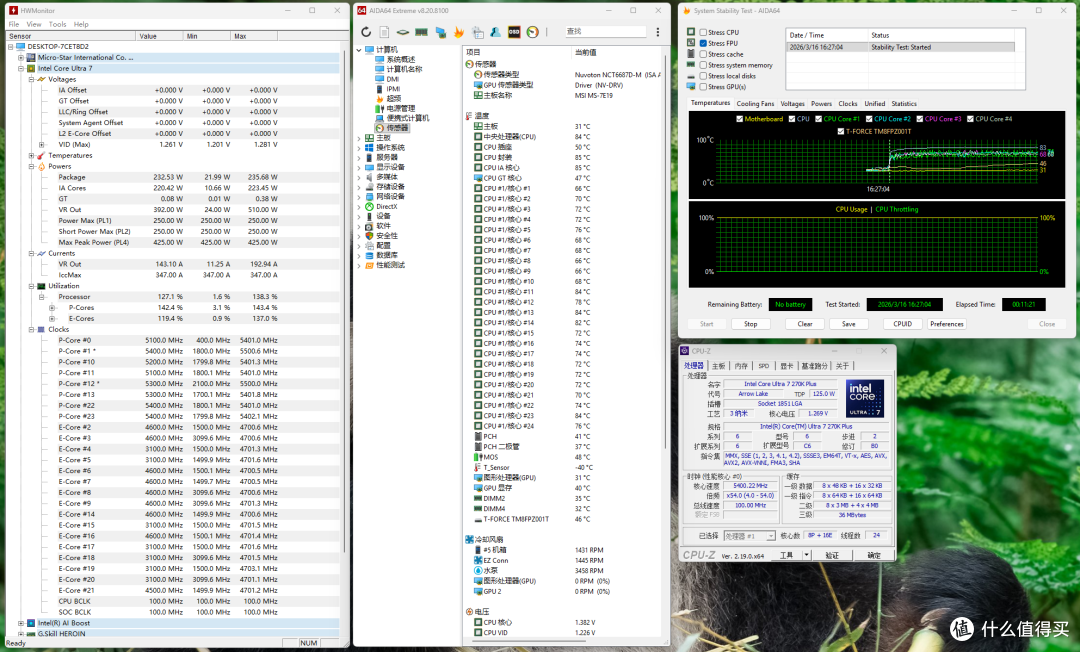The height and width of the screenshot is (652, 1080).
Task: Open the 处理器 #1 selection dropdown in CPU-Z
Action: (x=770, y=536)
